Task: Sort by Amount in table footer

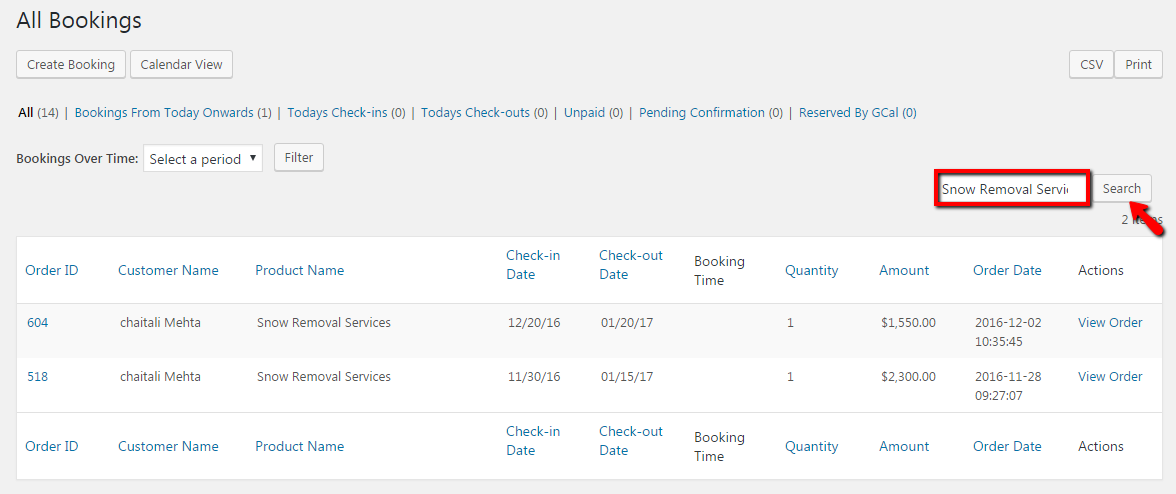Action: click(904, 447)
